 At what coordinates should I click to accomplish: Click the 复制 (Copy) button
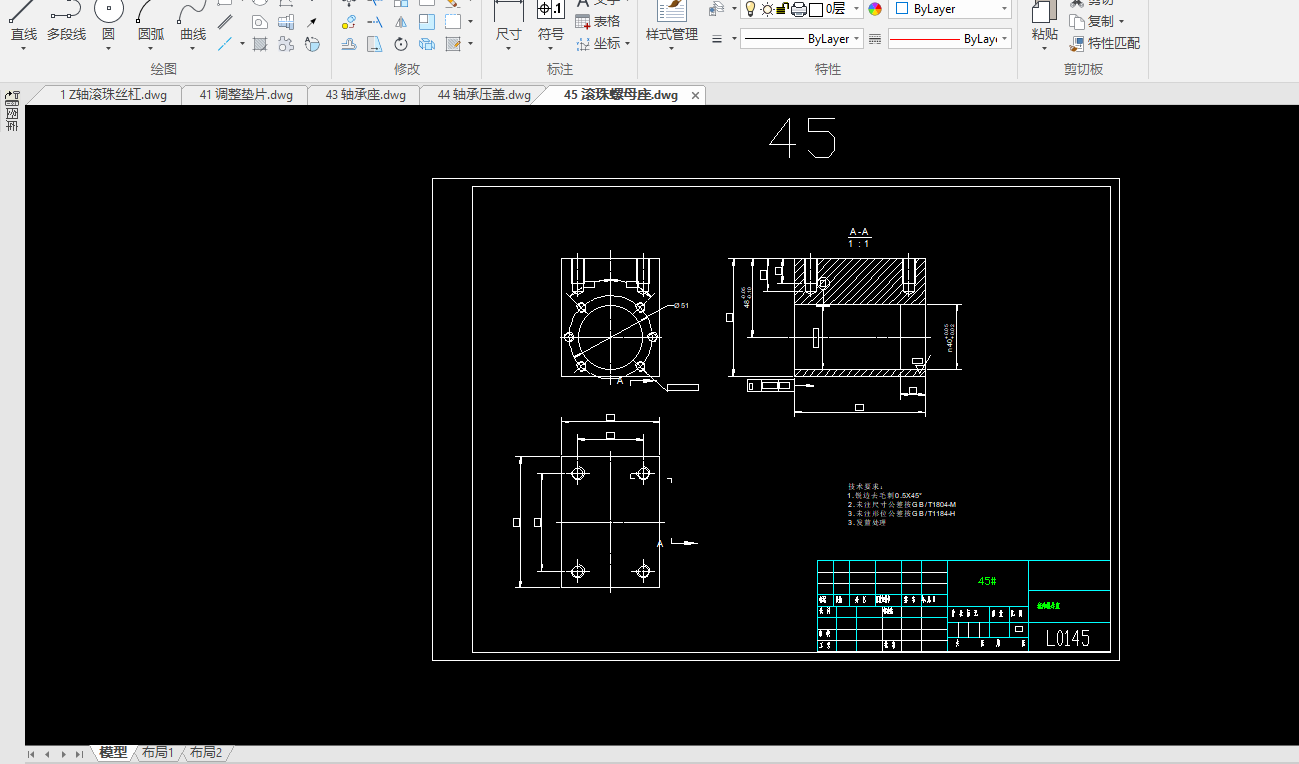coord(1096,21)
